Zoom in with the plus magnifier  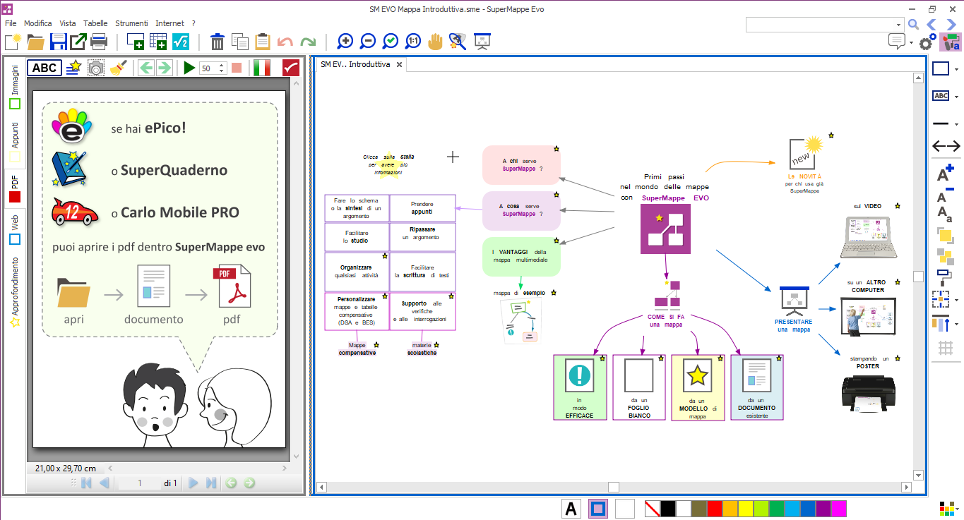point(345,42)
